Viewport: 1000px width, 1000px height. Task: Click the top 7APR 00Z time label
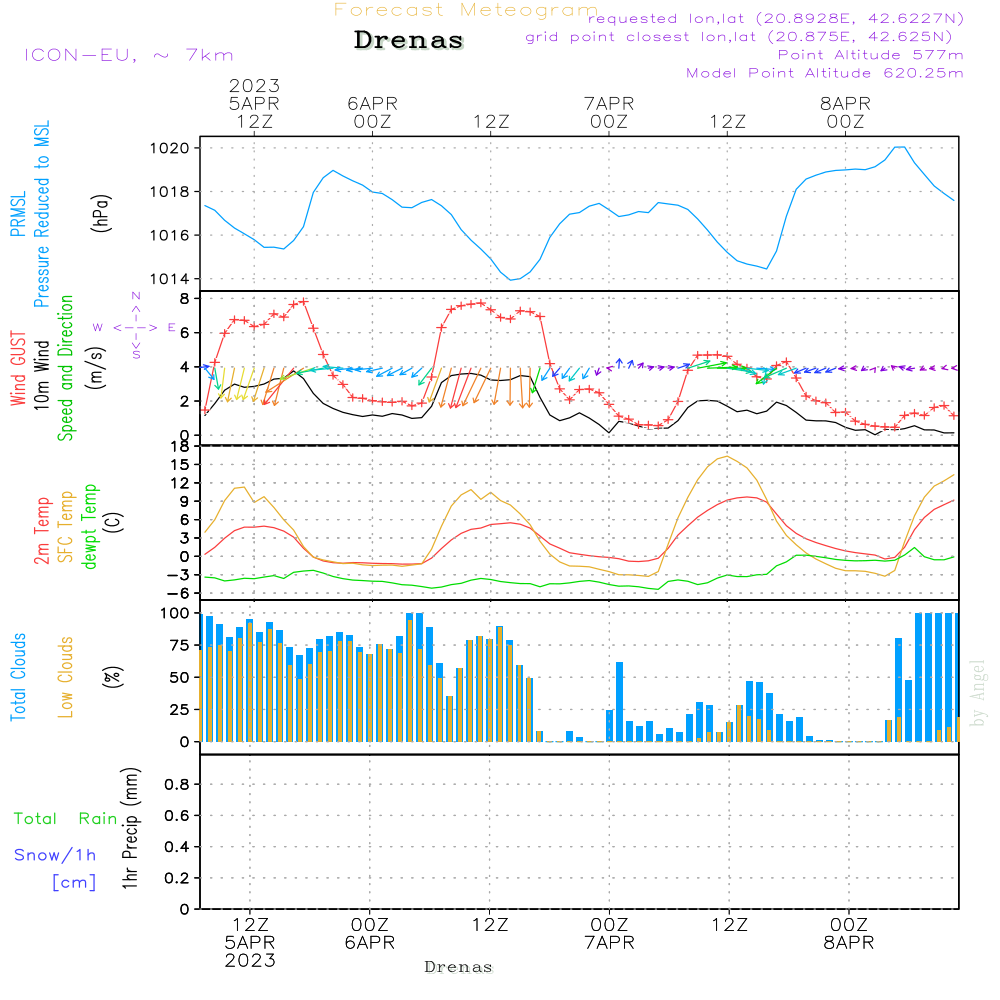[609, 112]
